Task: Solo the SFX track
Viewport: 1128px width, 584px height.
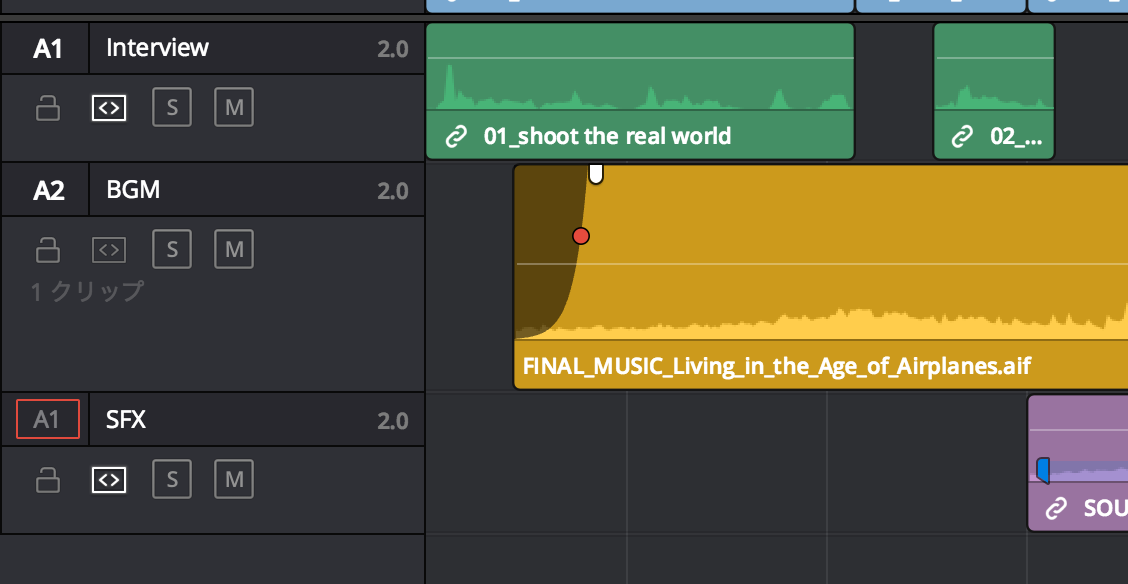Action: pos(172,480)
